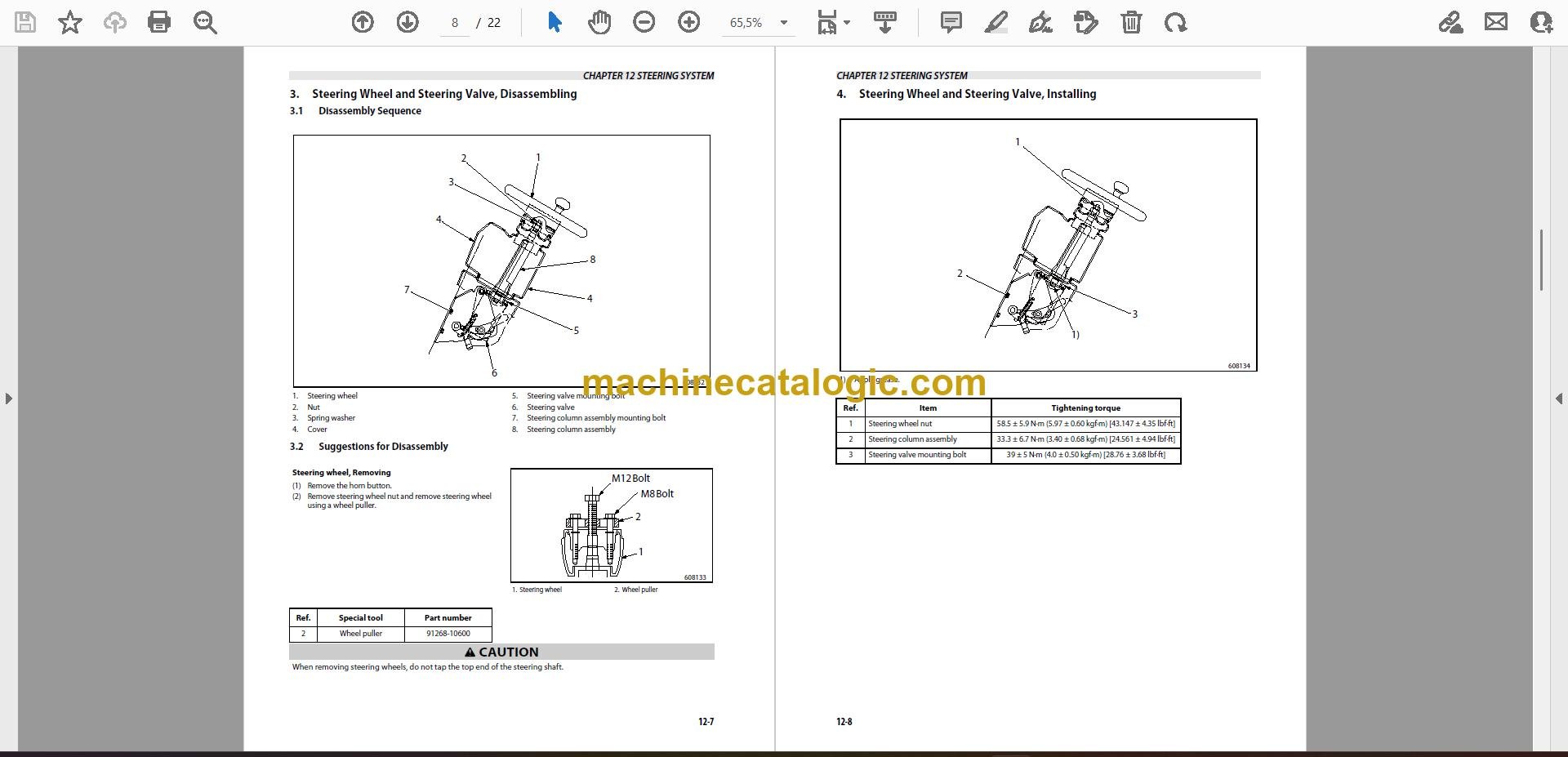The image size is (1568, 757).
Task: Send the file by email
Action: tap(1496, 22)
